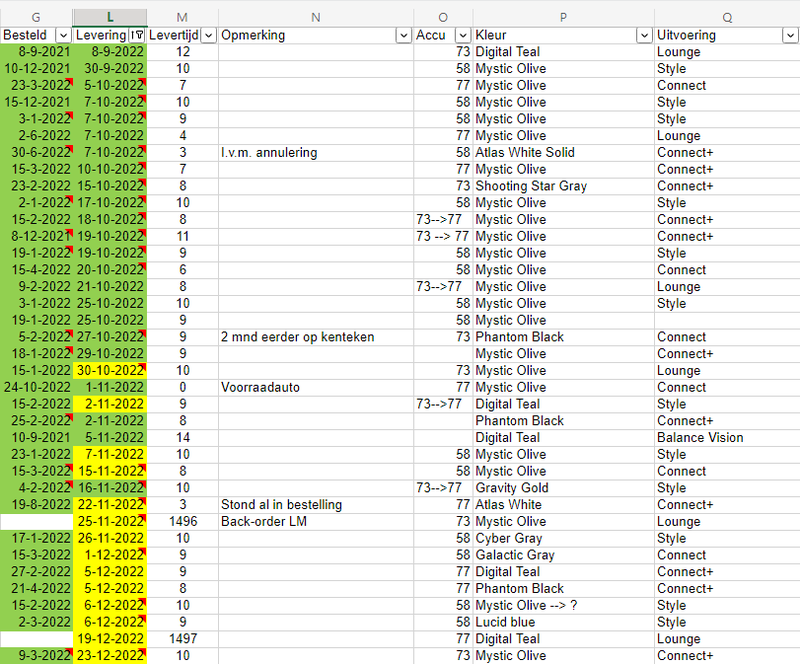This screenshot has height=664, width=800.
Task: Click the remark 'Stond al in bestelling'
Action: pos(281,505)
